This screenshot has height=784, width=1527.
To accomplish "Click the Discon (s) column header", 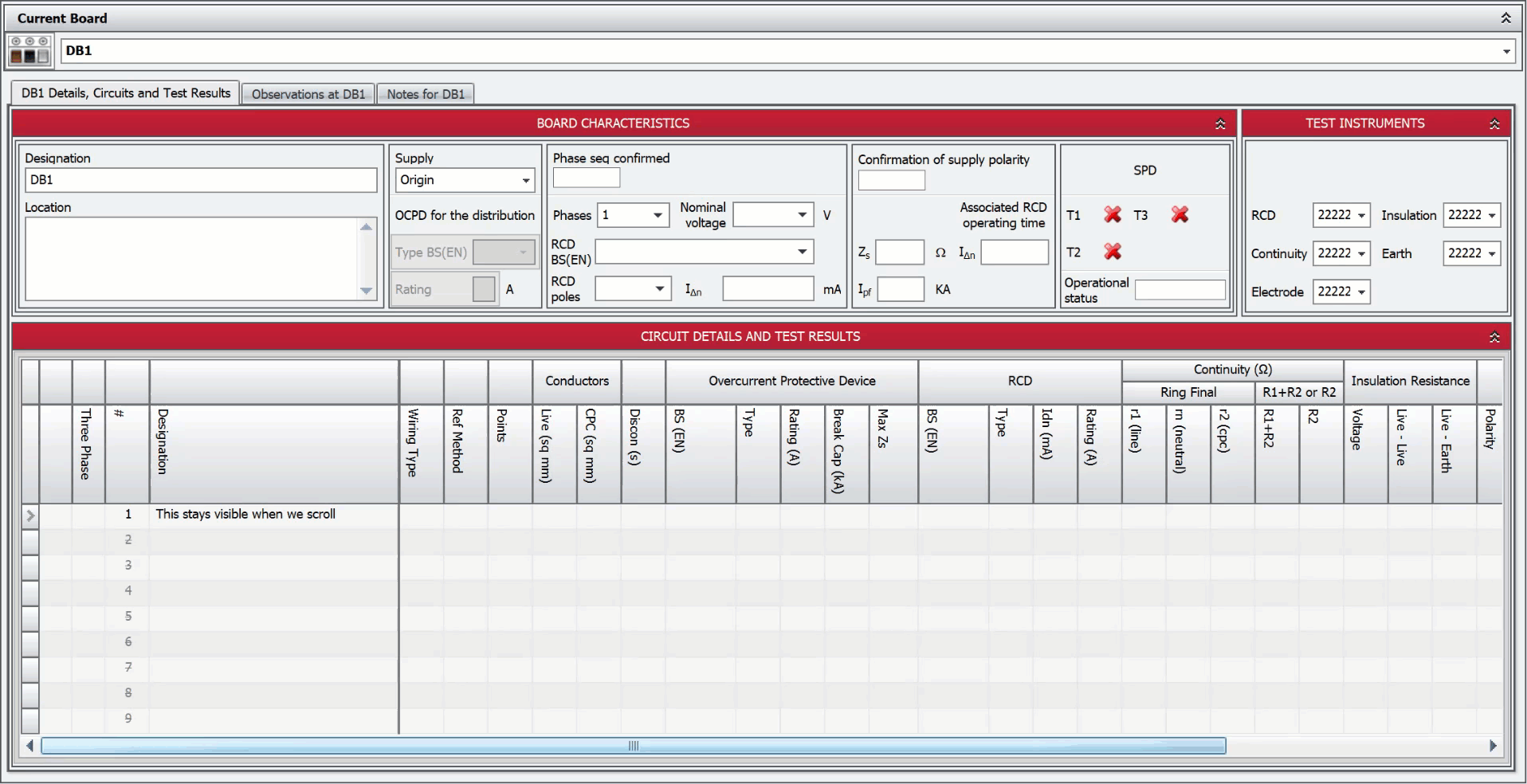I will 643,454.
